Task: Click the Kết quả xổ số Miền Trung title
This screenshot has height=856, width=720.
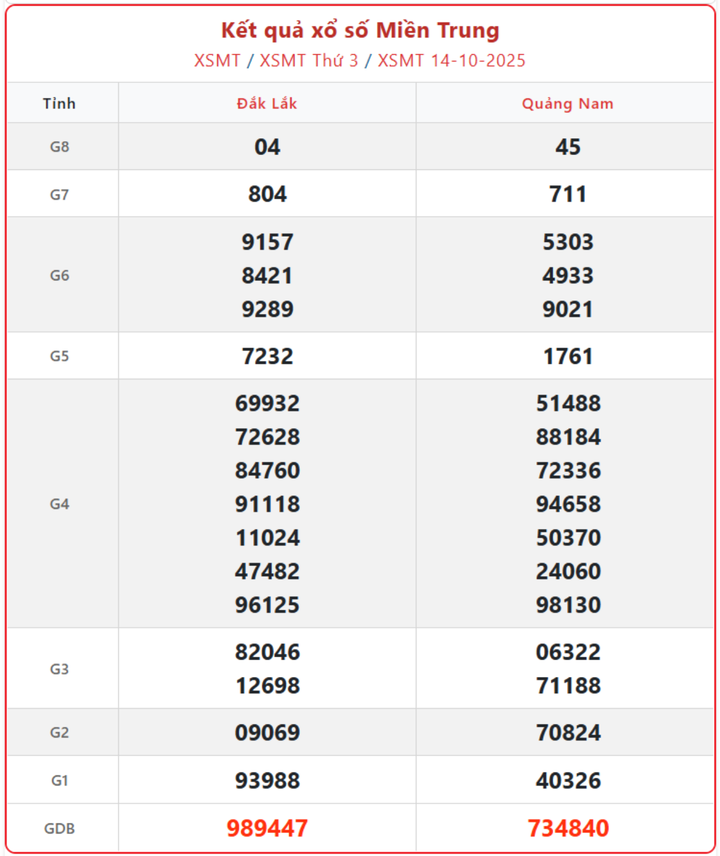Action: [360, 31]
